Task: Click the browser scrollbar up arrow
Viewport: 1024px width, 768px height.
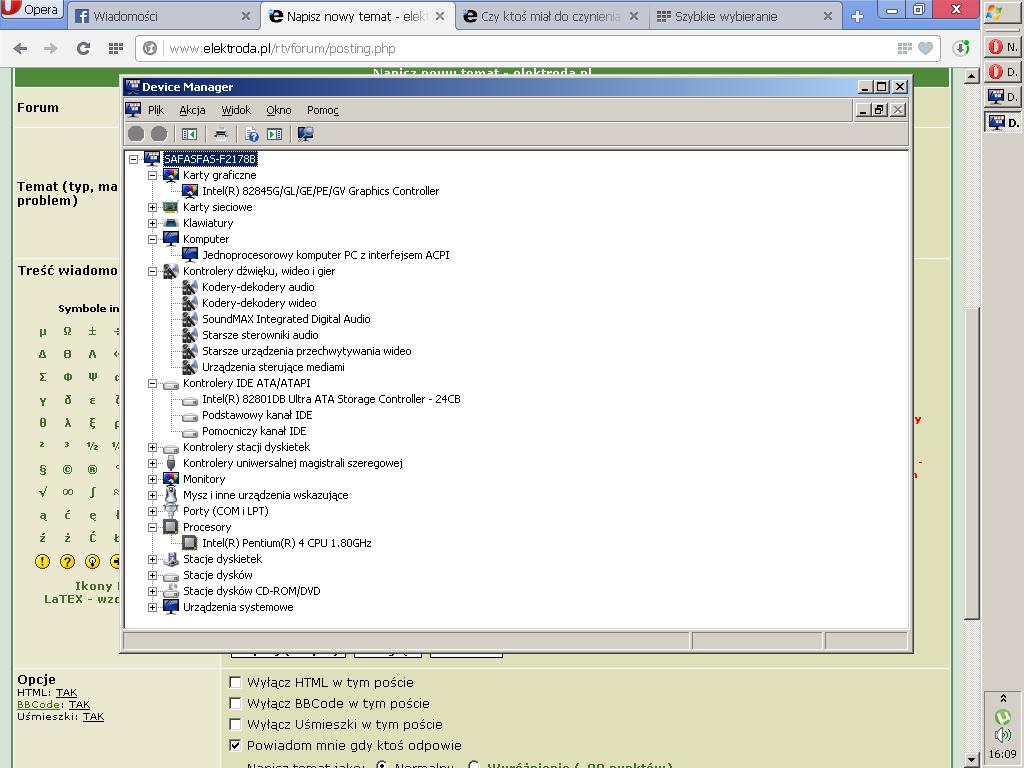Action: (x=972, y=76)
